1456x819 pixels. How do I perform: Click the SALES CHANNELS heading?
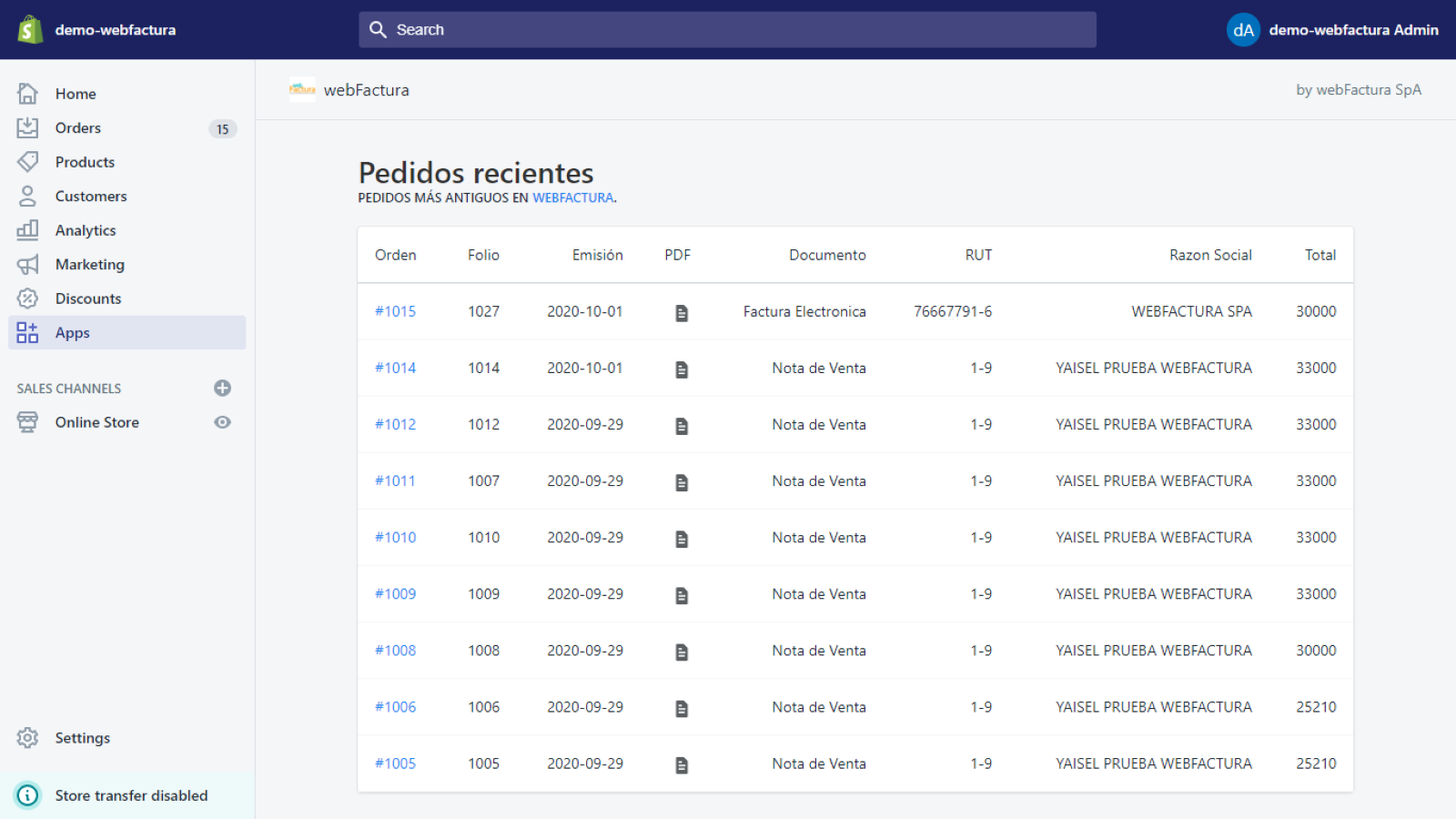(x=69, y=389)
